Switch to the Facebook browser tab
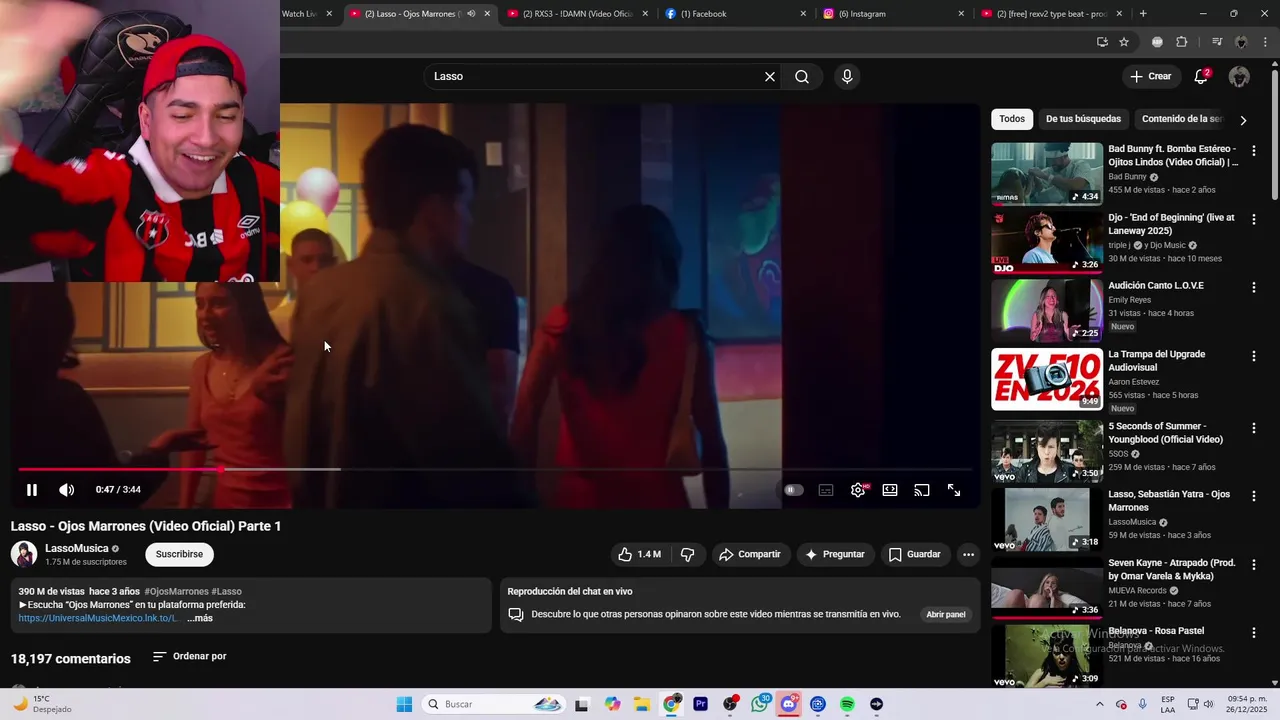 pyautogui.click(x=735, y=14)
